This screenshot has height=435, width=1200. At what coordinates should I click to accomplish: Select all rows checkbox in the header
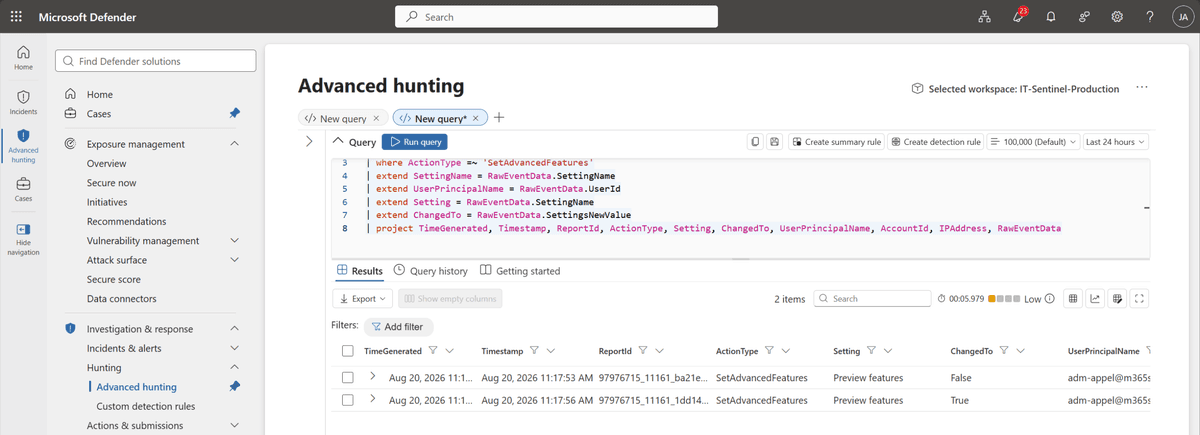[x=347, y=351]
